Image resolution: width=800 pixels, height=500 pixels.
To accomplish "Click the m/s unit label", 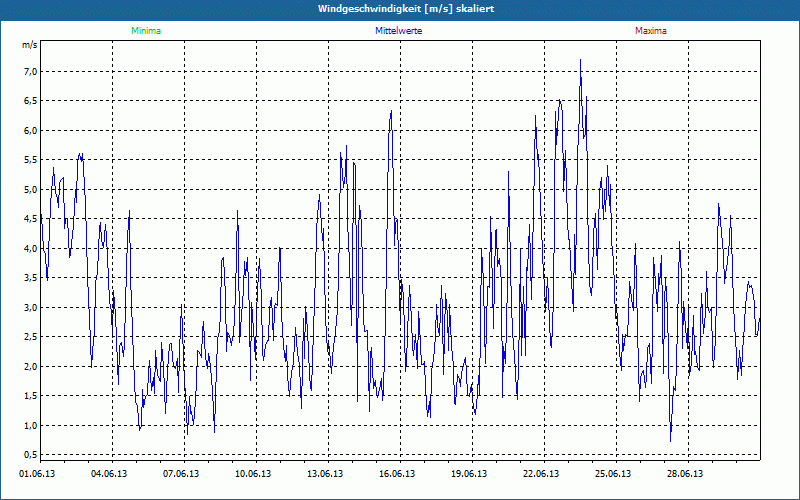I will (30, 45).
